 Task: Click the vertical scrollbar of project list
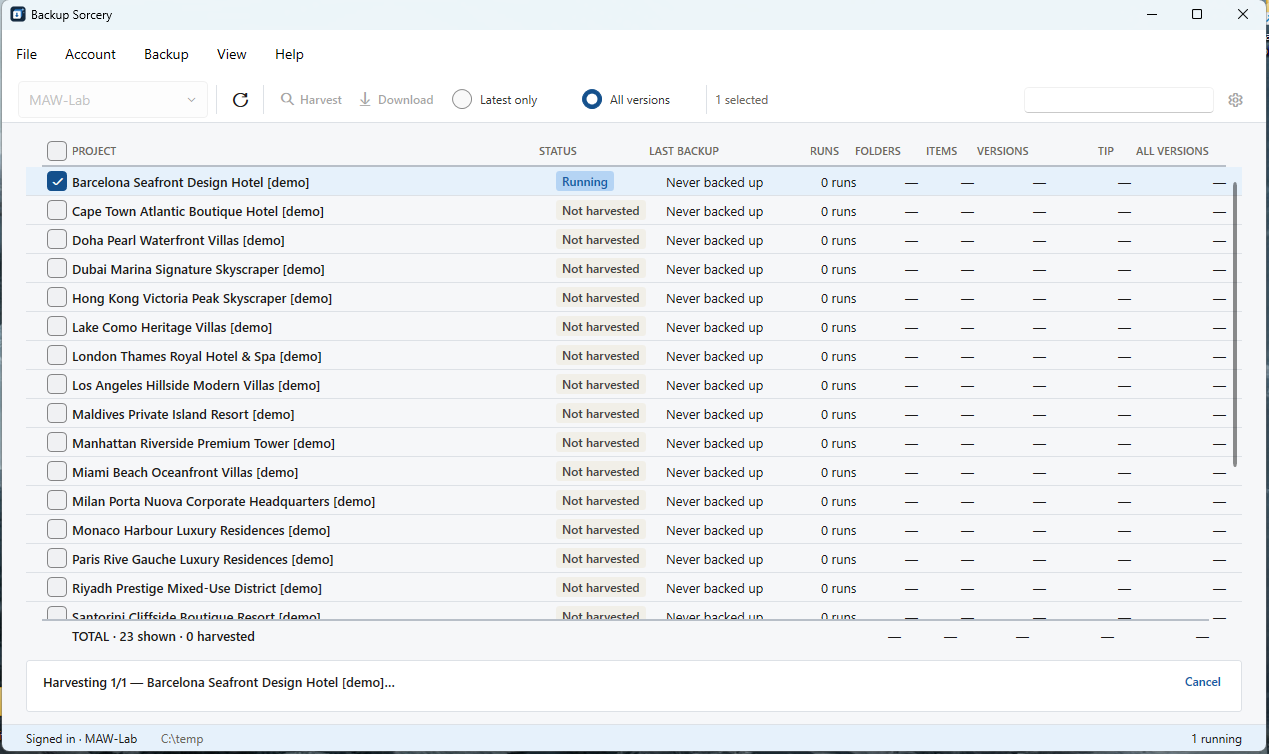click(1236, 324)
